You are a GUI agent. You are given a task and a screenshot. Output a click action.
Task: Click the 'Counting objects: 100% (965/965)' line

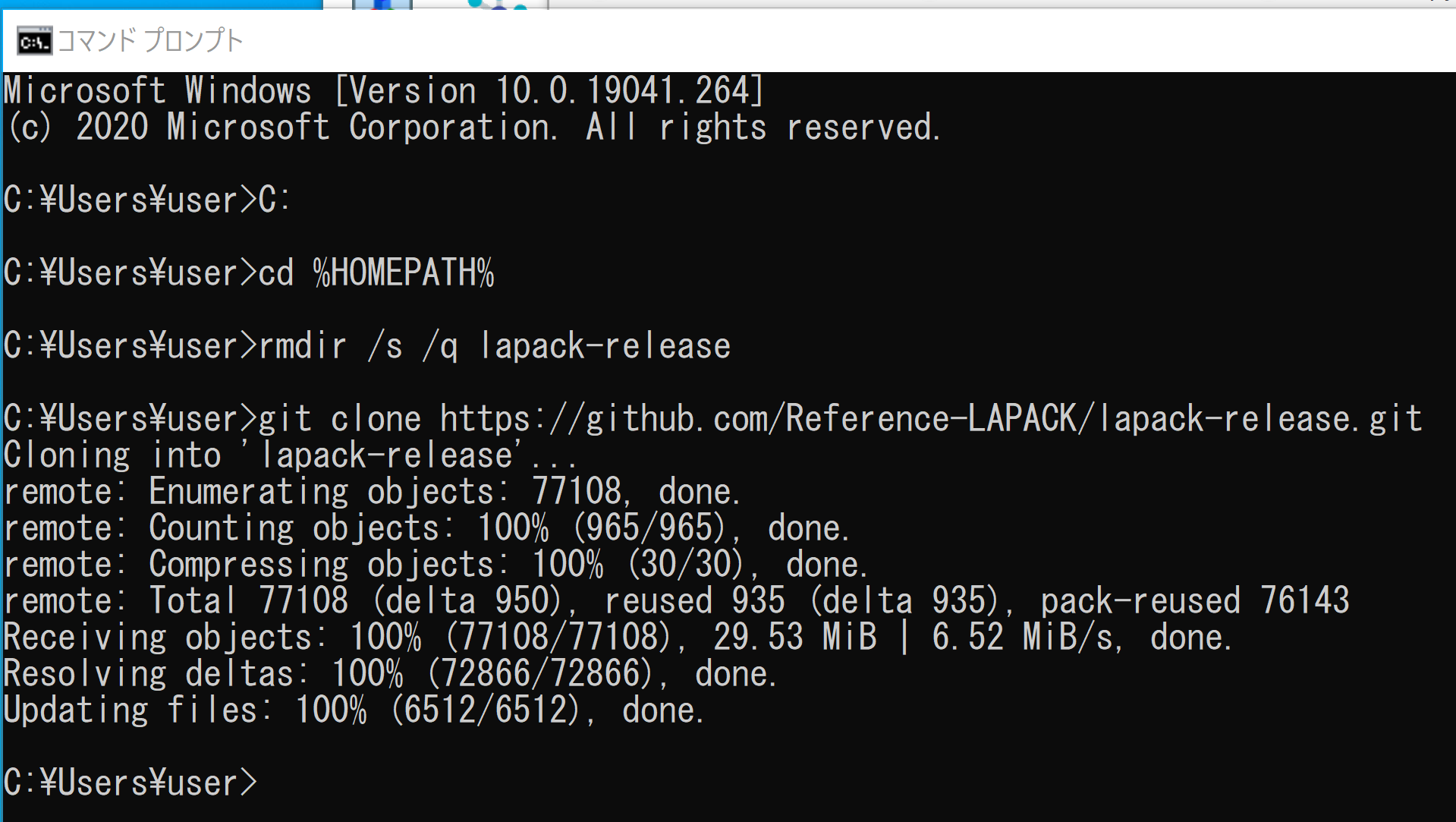(x=426, y=528)
